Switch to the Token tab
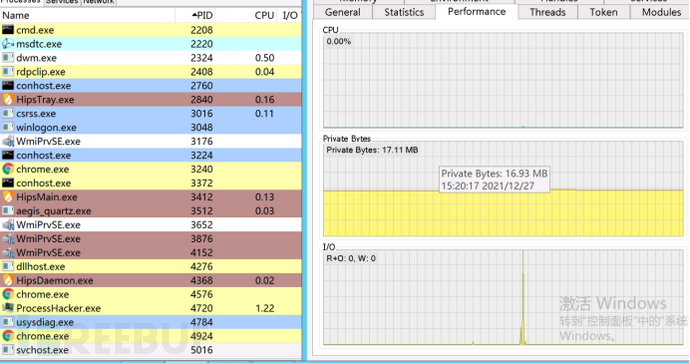Viewport: 690px width, 363px height. [x=603, y=12]
